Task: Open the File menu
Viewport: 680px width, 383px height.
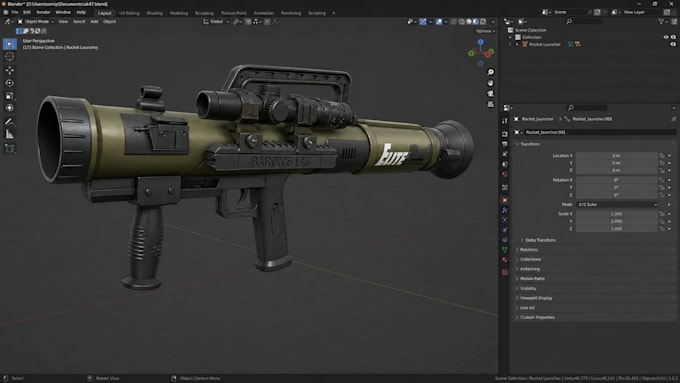Action: click(x=15, y=13)
